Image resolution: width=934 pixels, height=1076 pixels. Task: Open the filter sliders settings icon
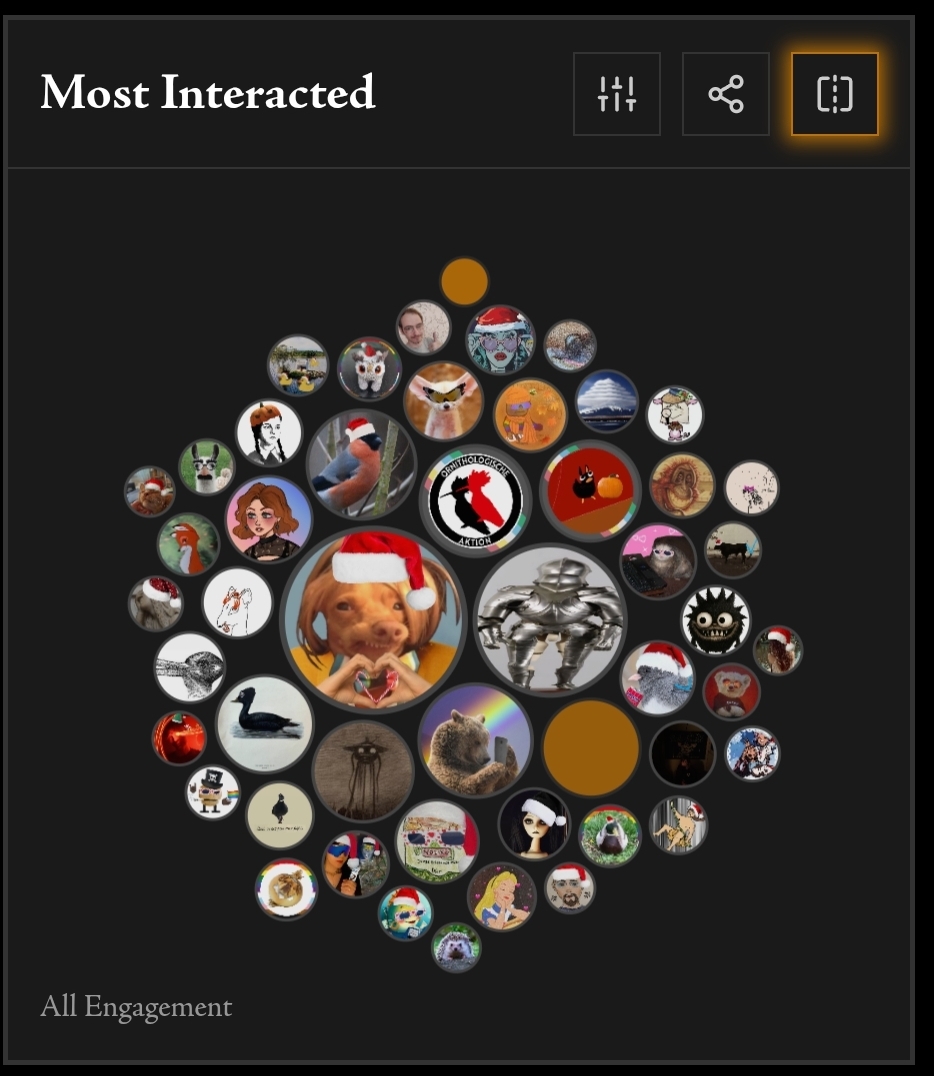616,94
